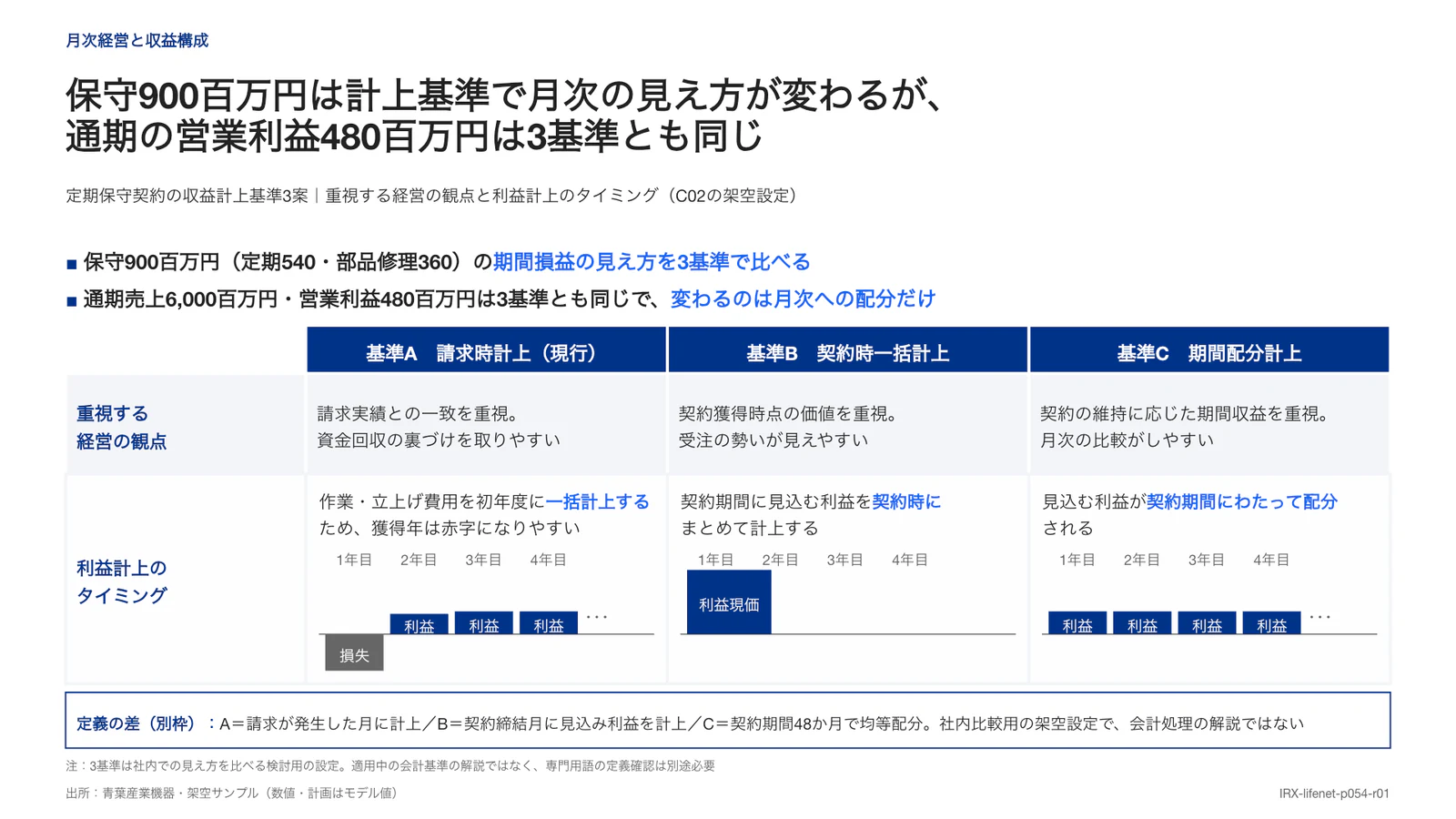Image resolution: width=1456 pixels, height=819 pixels.
Task: Click the blue phrase 期間損益の見え方を3基準で比べる
Action: tap(652, 262)
